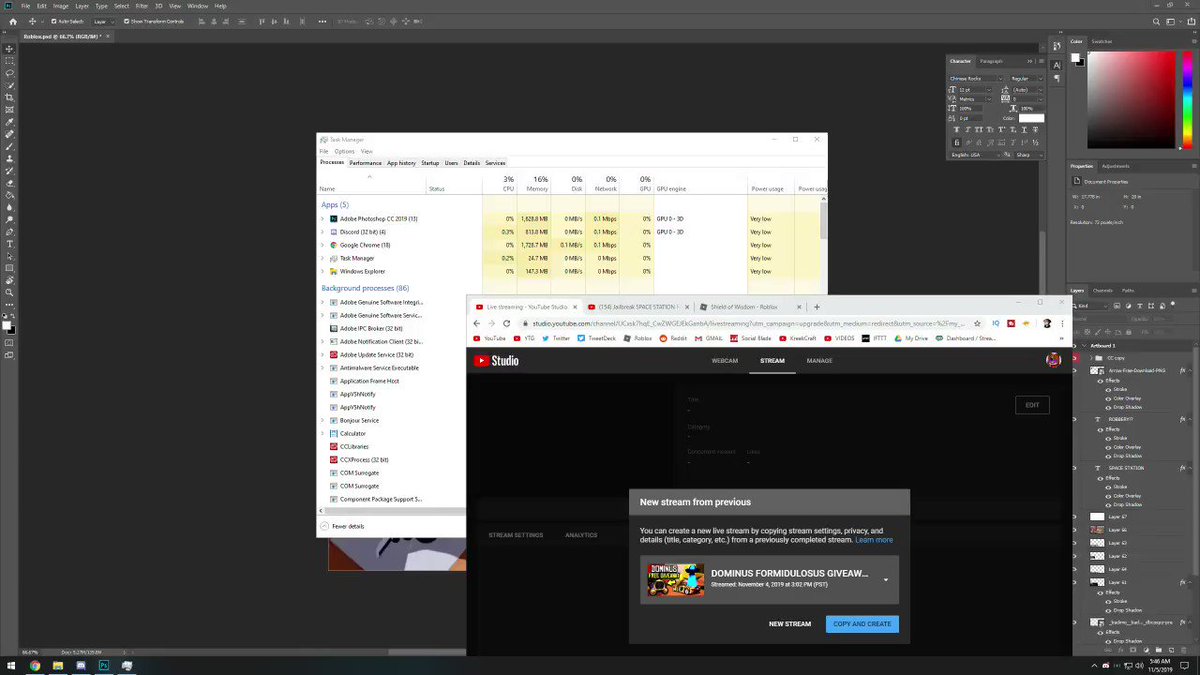Expand the Windows Explorer process row
Screen dimensions: 1200x675
point(323,271)
